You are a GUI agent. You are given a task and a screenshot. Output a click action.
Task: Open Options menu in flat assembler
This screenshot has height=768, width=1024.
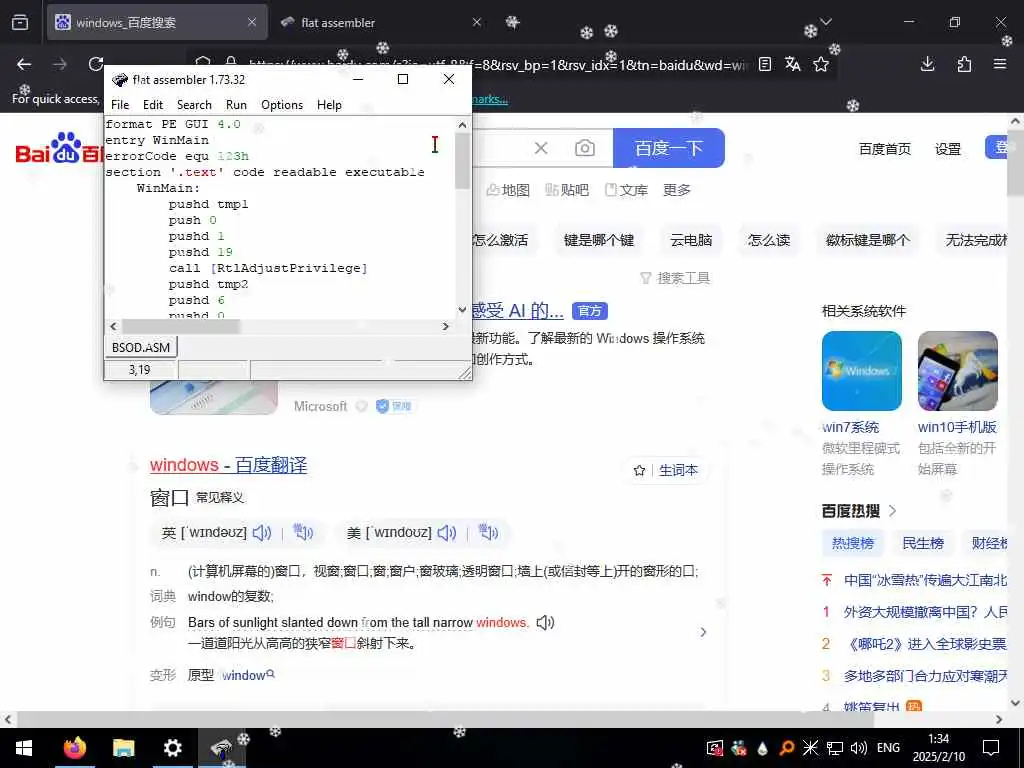[282, 104]
